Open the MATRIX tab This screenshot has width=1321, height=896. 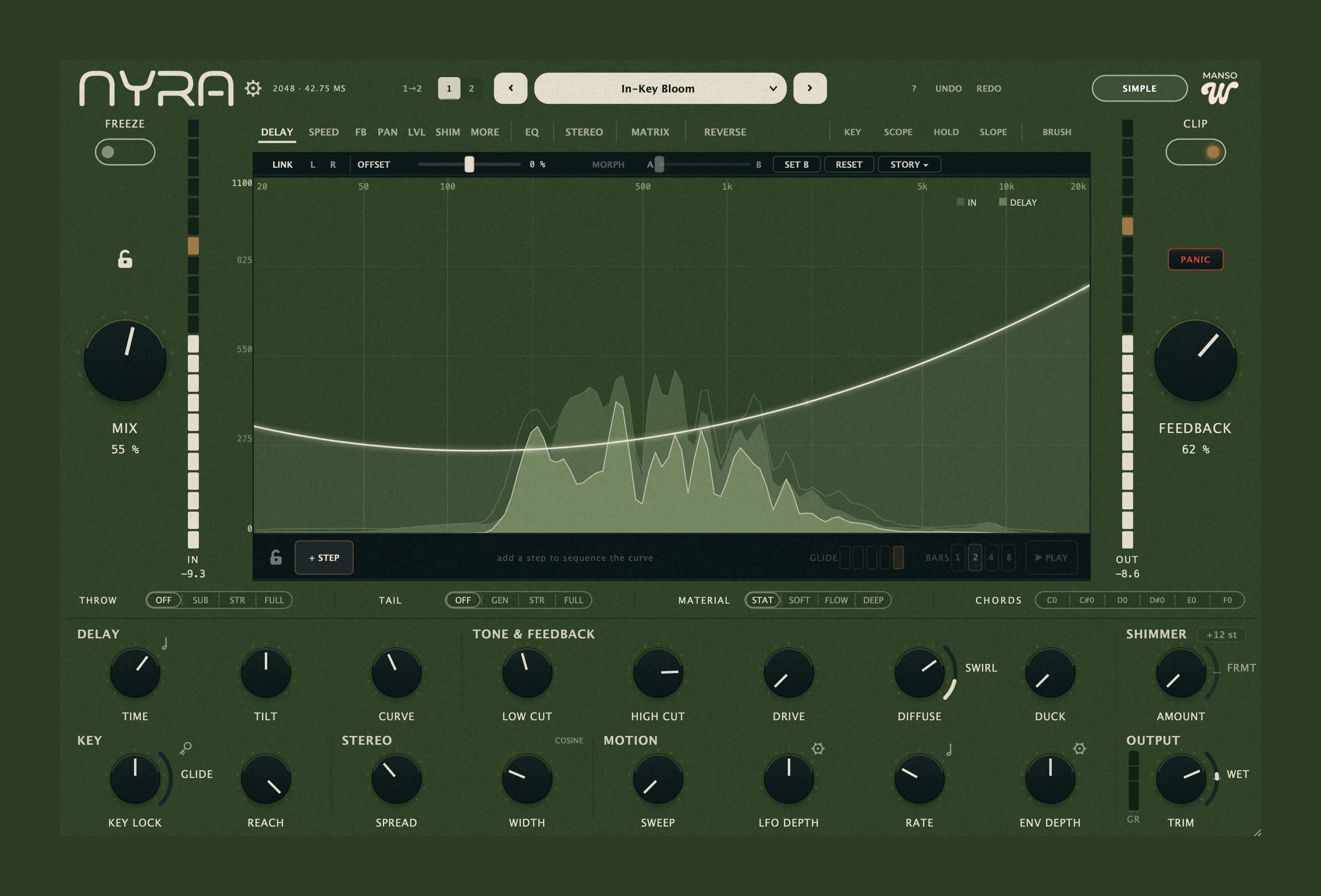[650, 132]
